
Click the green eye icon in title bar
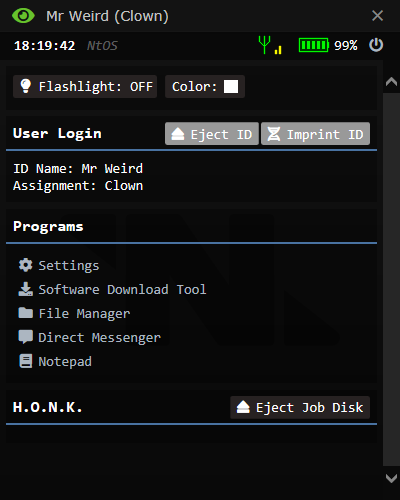pyautogui.click(x=23, y=16)
